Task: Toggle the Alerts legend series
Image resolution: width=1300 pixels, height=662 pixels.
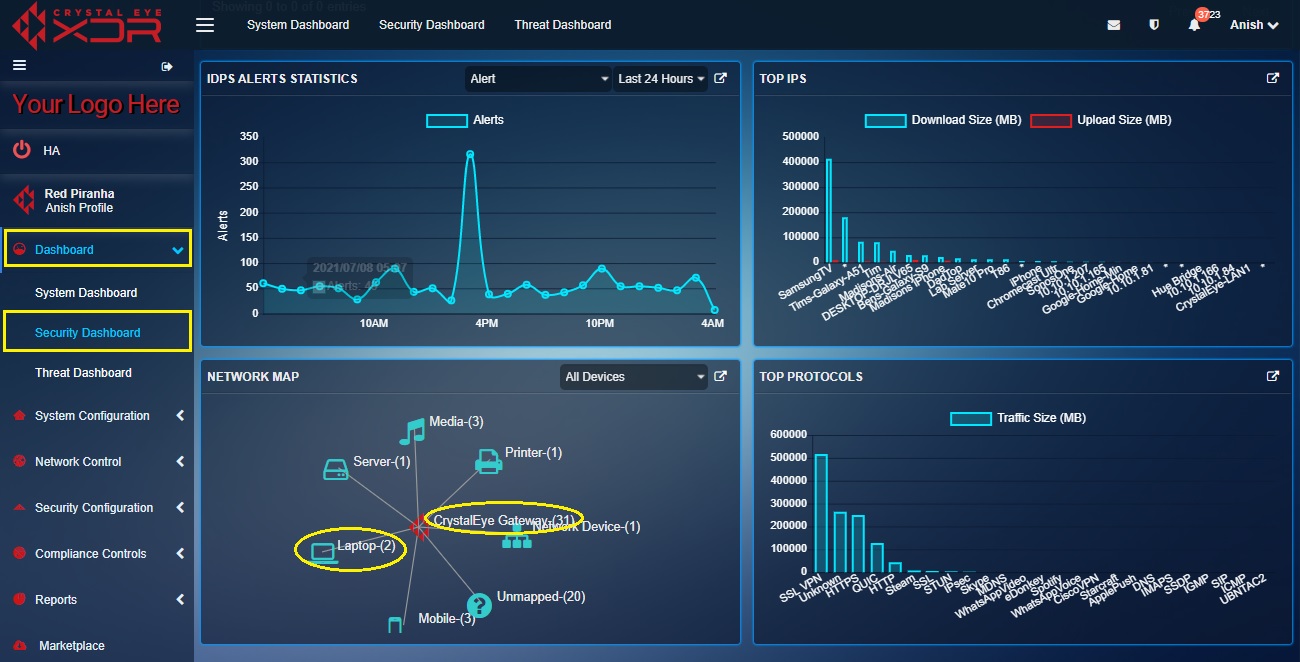Action: pos(465,120)
